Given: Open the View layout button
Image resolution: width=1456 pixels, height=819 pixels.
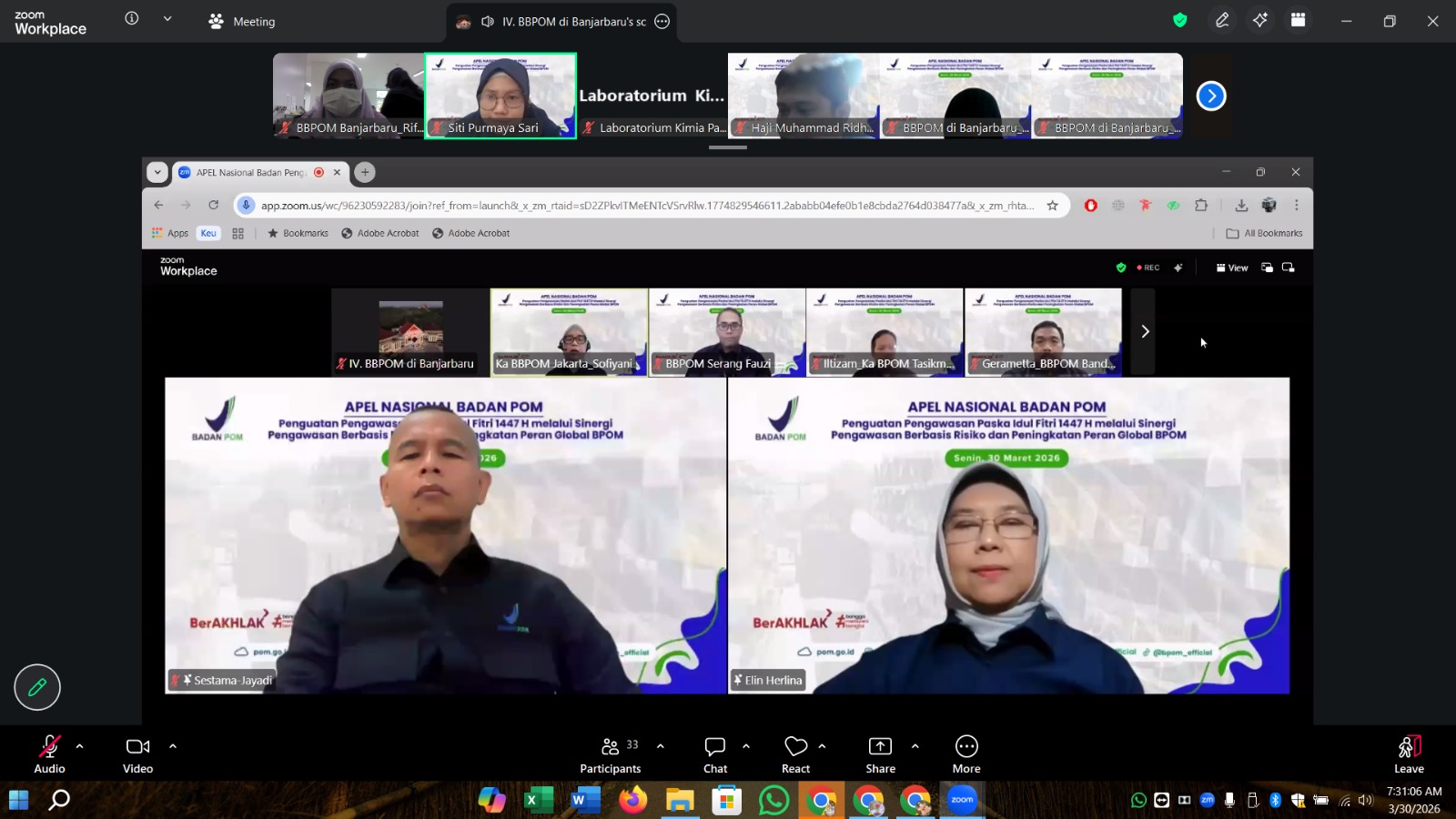Looking at the screenshot, I should pos(1232,268).
